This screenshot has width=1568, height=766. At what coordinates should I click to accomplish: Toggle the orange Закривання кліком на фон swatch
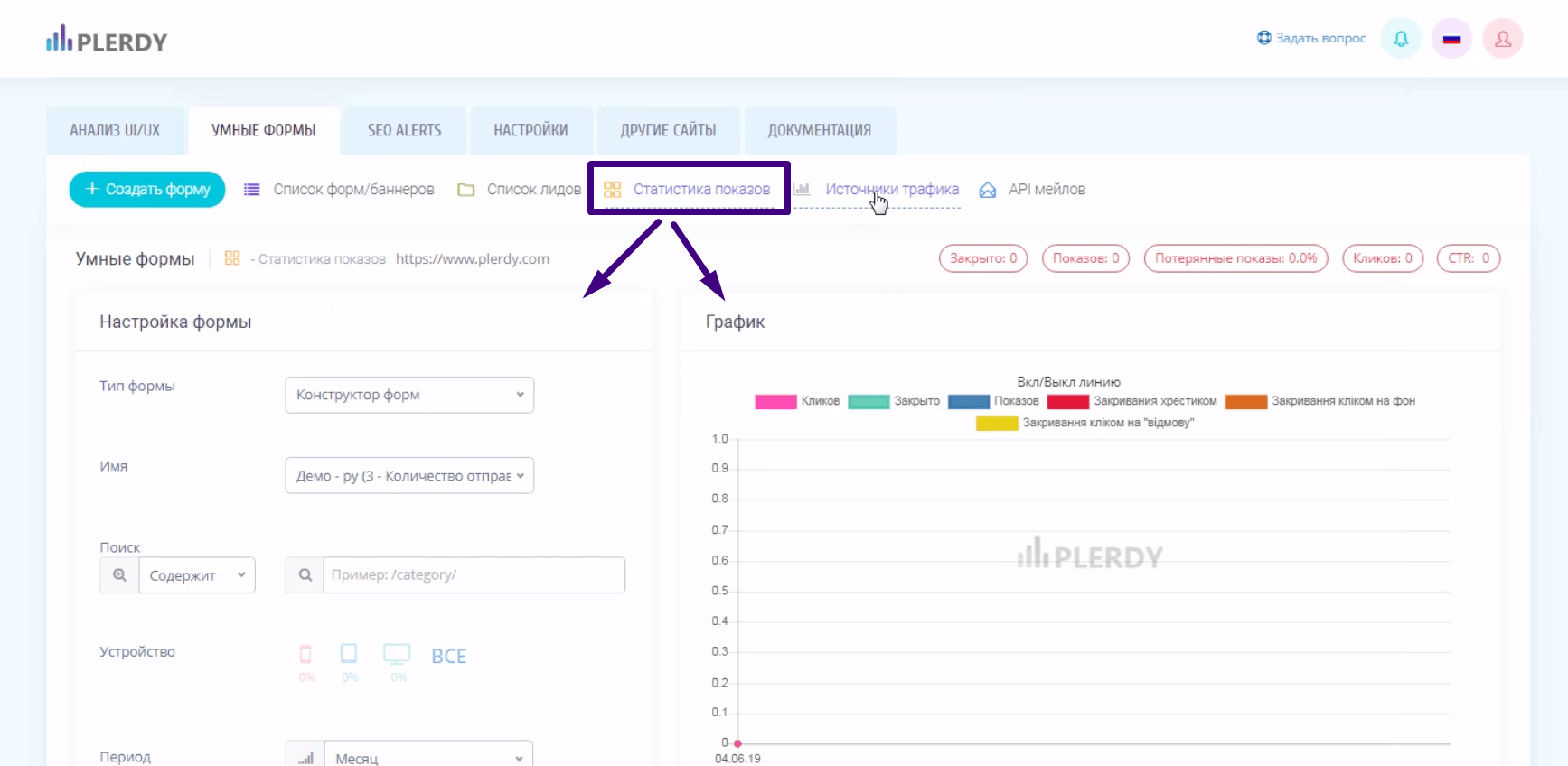[x=1246, y=402]
